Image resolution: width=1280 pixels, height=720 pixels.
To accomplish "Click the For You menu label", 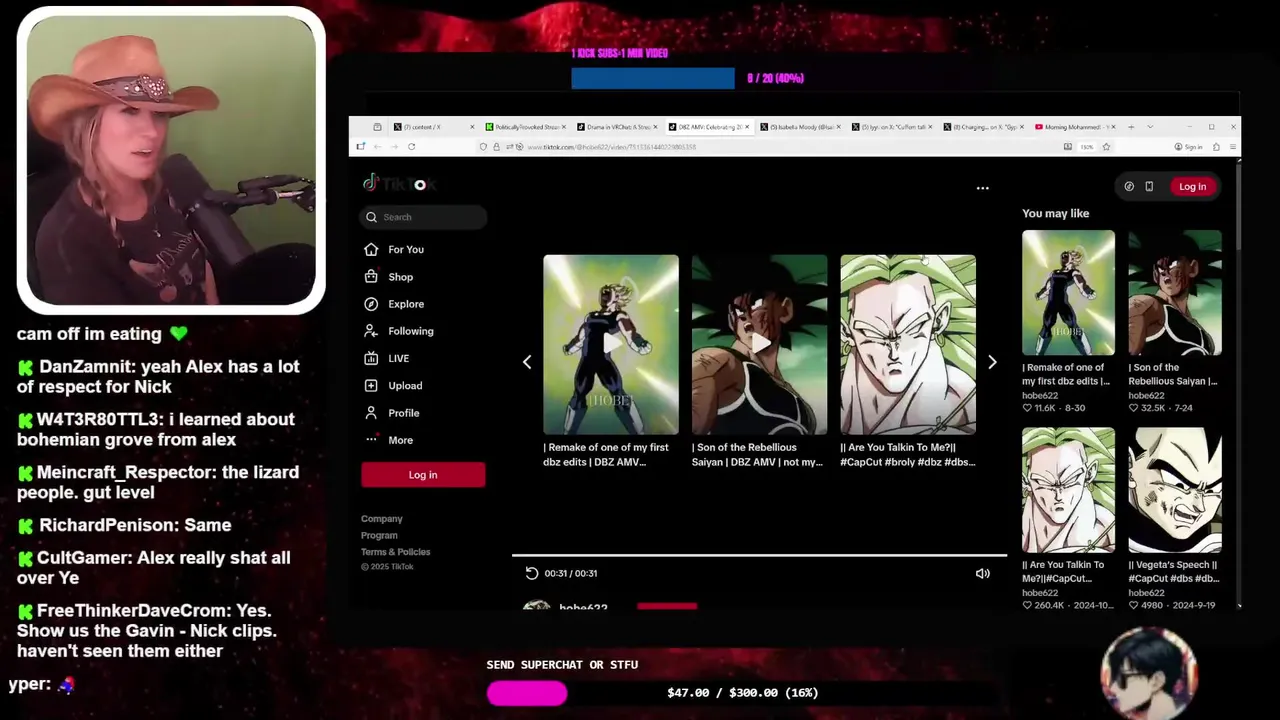I will (406, 249).
